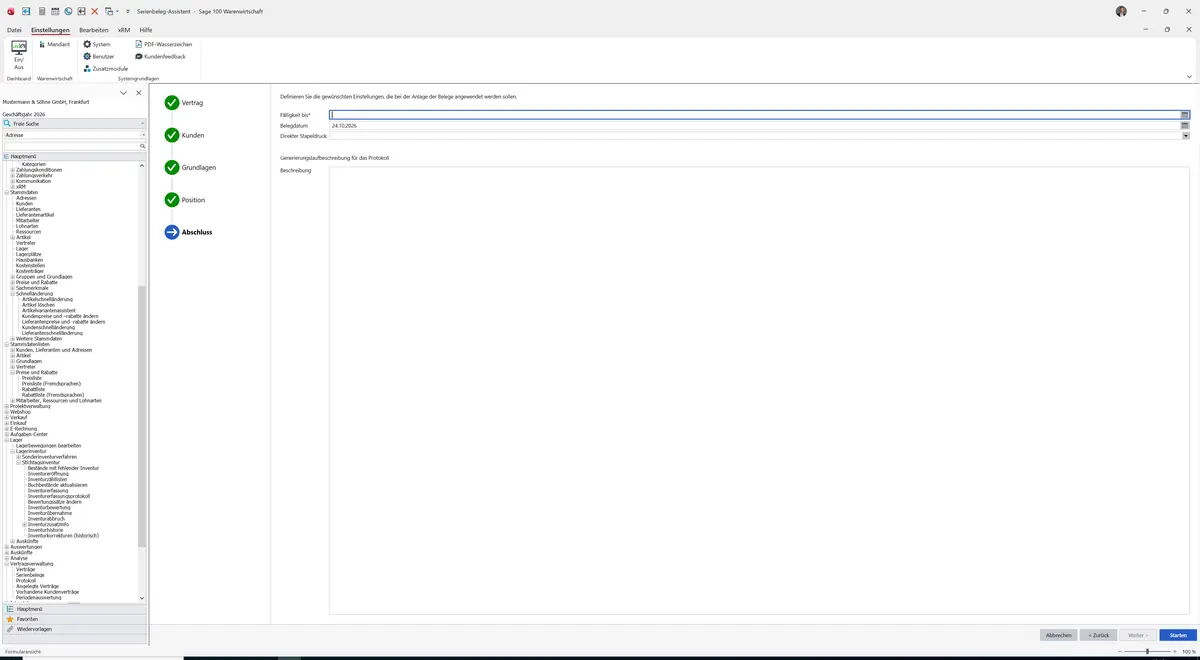The image size is (1200, 660).
Task: Click the calendar icon in the quick access toolbar
Action: [55, 11]
